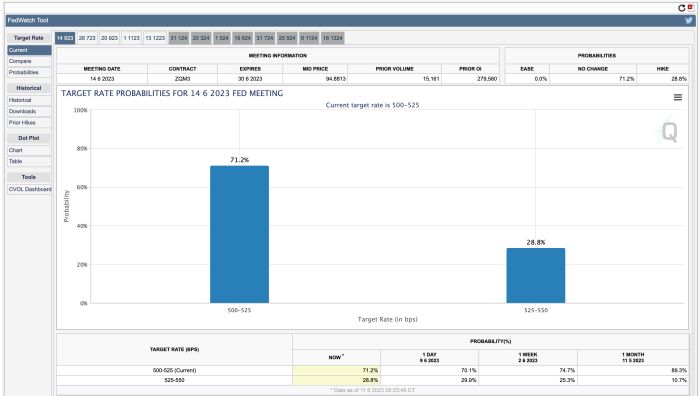Click the '500-525 (Current)' table row label
Screen dimensions: 700x396
click(x=174, y=371)
